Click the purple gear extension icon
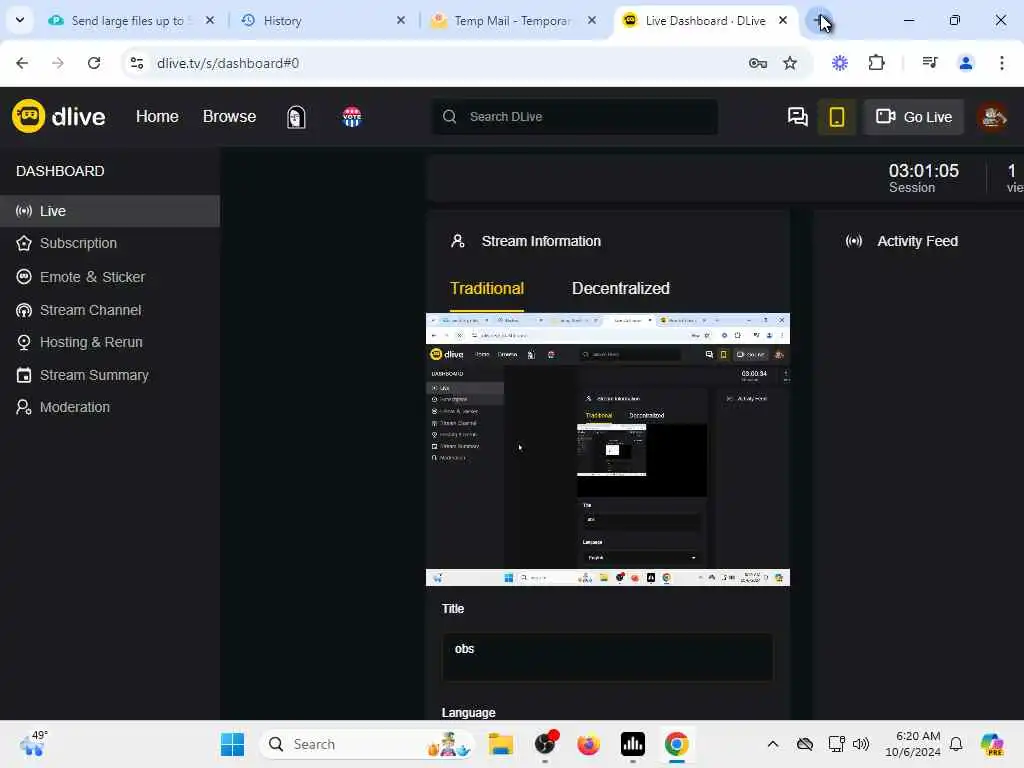This screenshot has height=768, width=1024. (x=840, y=63)
